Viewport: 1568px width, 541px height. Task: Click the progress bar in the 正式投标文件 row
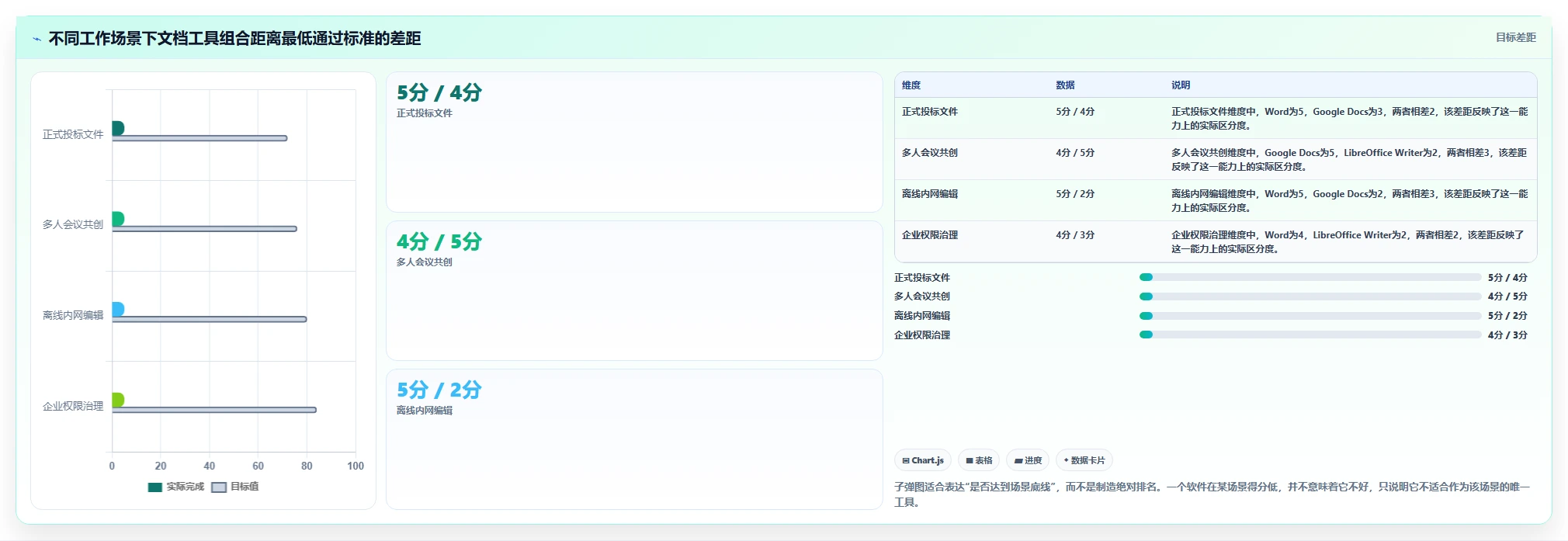pyautogui.click(x=1310, y=277)
